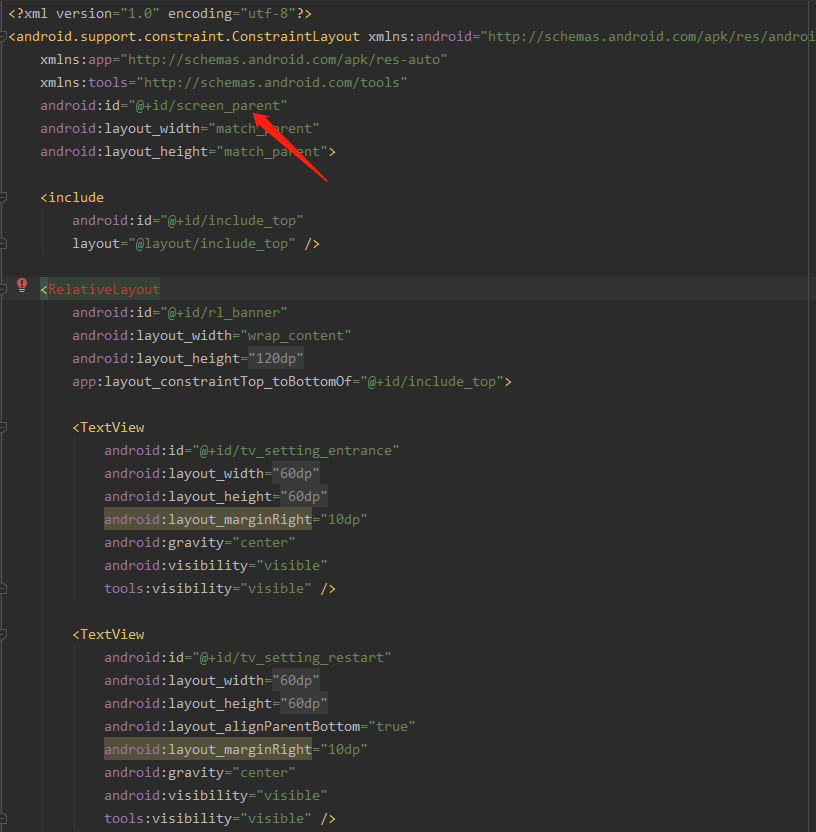Click the layout_alignParentBottom attribute
This screenshot has width=816, height=832.
coord(232,726)
